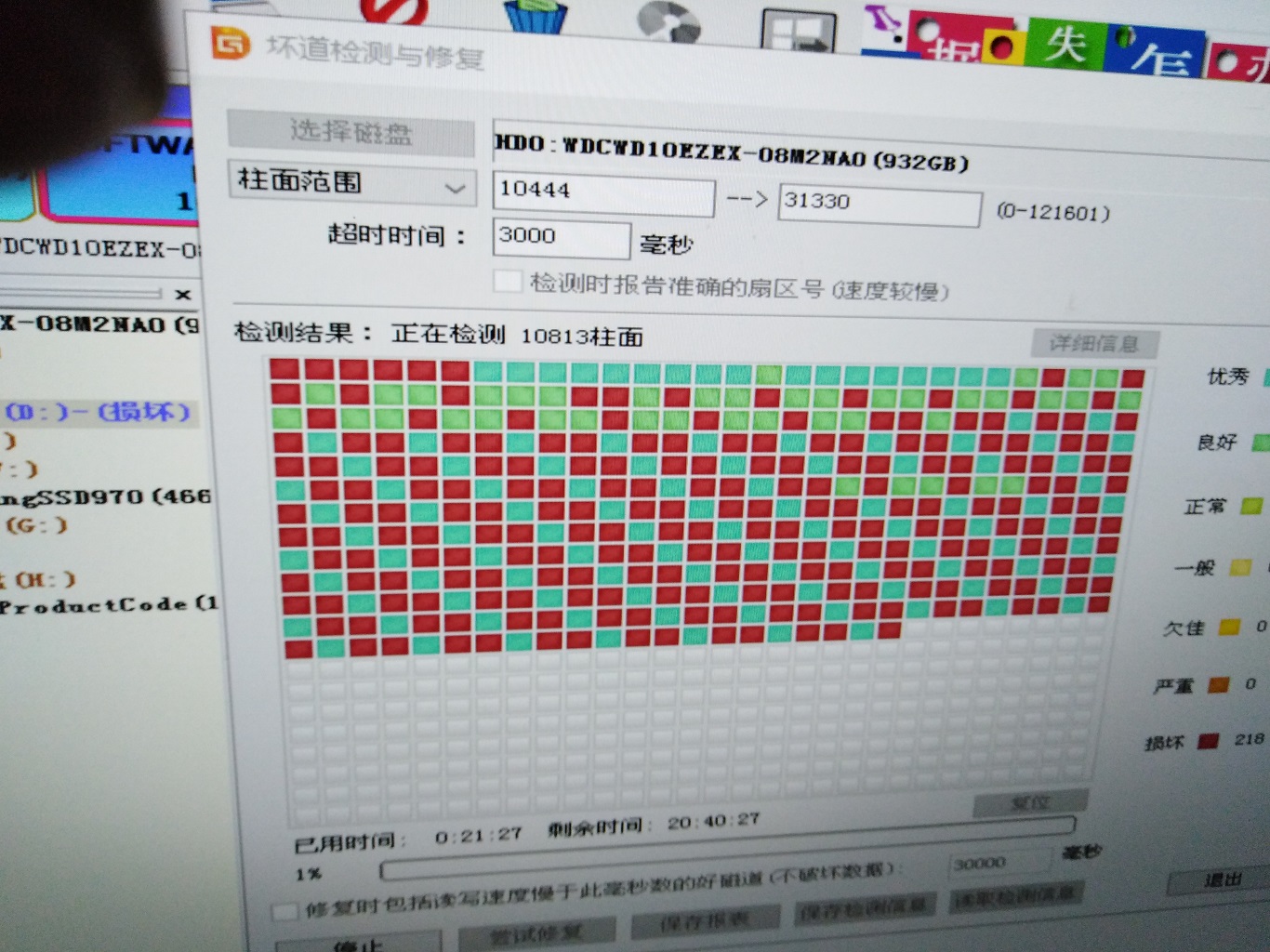Click the arrow of the 柱面范围 combo box
The image size is (1270, 952).
point(455,189)
